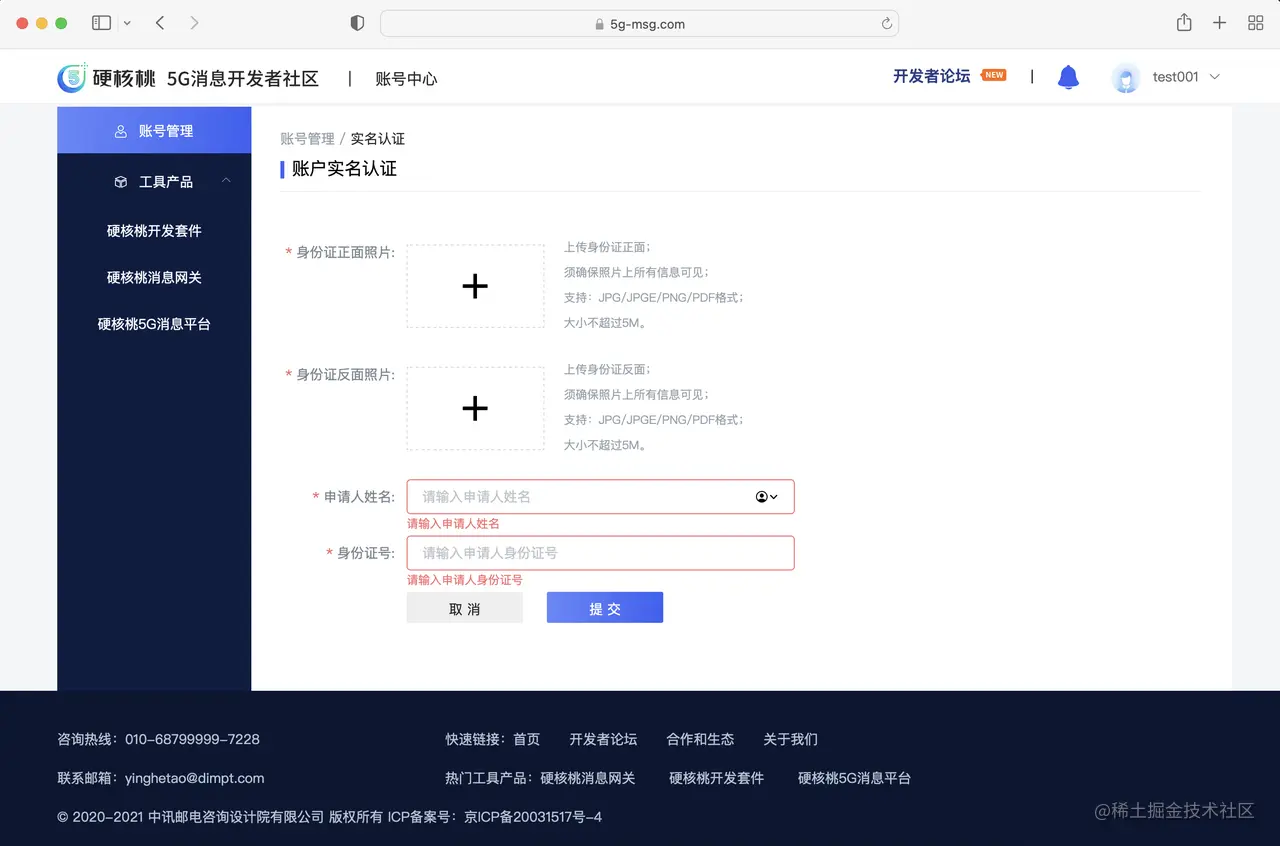Click error message 请输入申请人姓名 below name field
The width and height of the screenshot is (1280, 846).
click(453, 524)
